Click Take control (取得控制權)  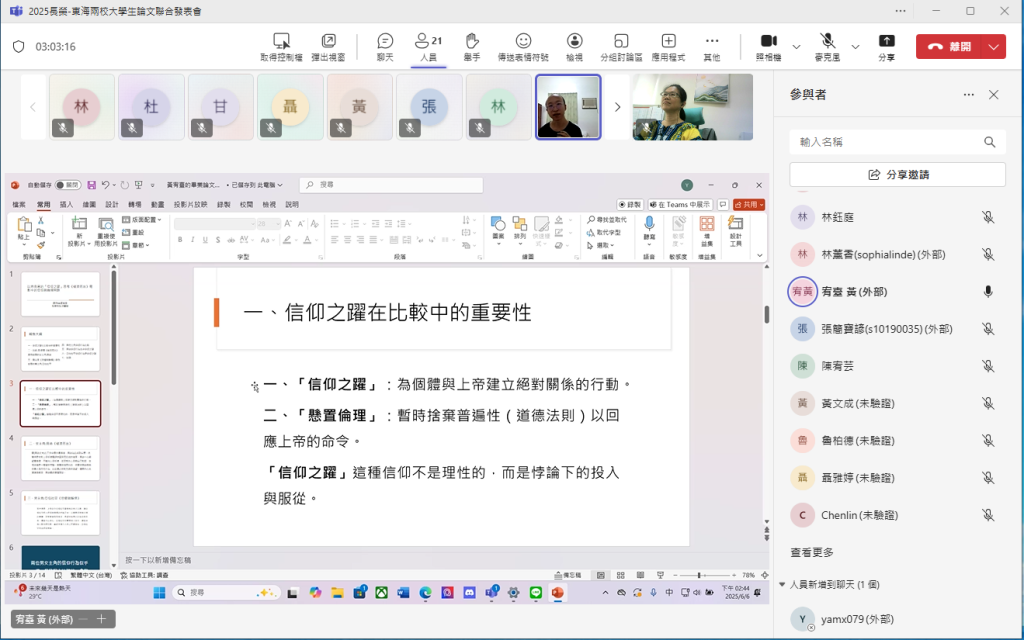tap(281, 47)
